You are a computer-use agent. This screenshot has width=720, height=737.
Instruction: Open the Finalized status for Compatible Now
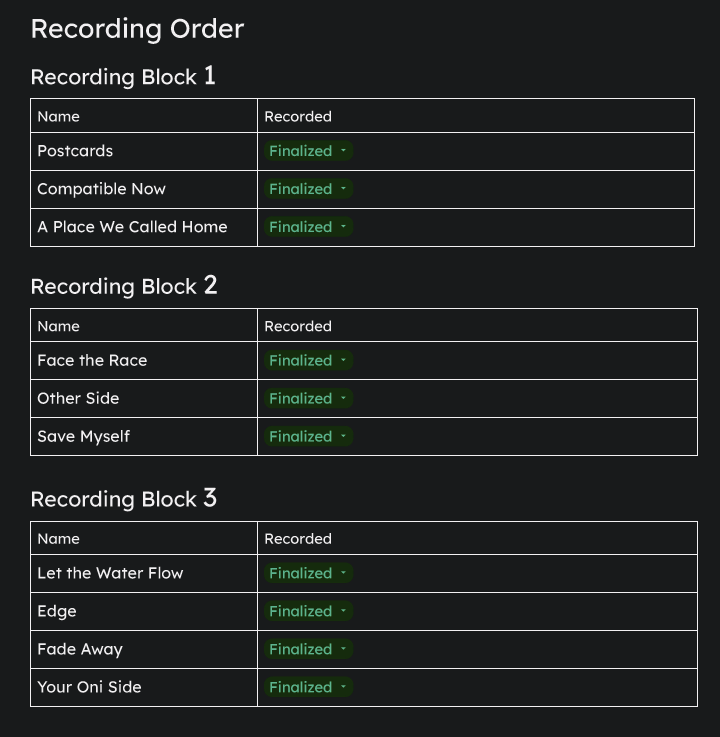[308, 189]
